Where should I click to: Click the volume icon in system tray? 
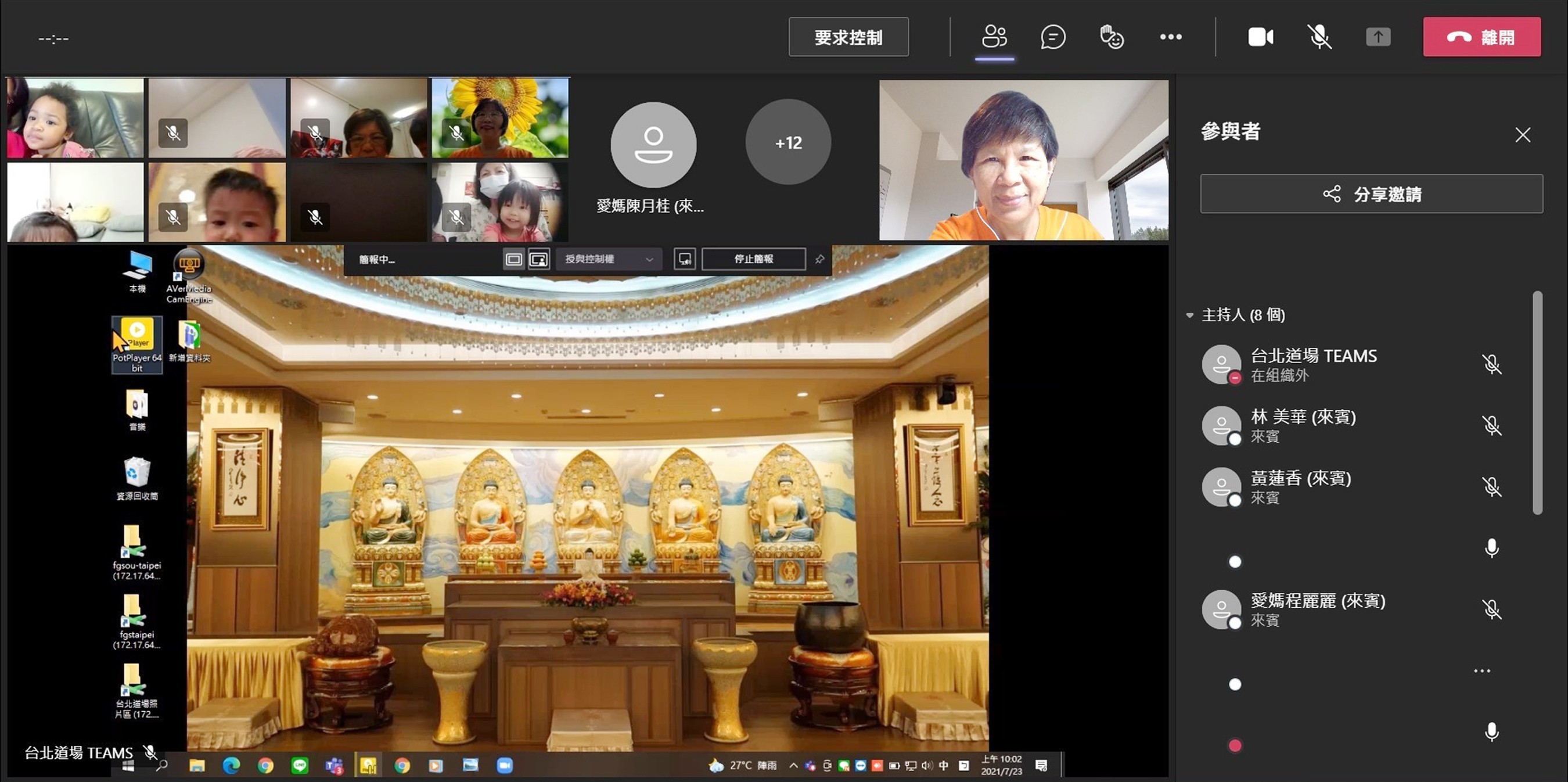927,766
